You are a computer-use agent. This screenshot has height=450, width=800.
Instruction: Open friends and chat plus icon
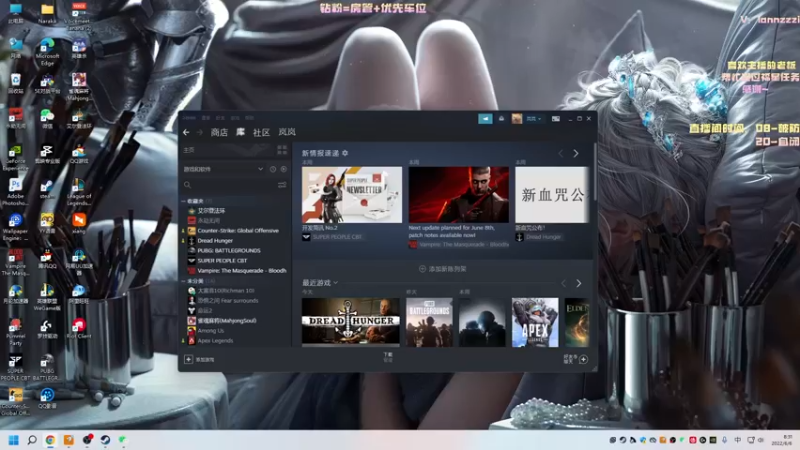[584, 359]
